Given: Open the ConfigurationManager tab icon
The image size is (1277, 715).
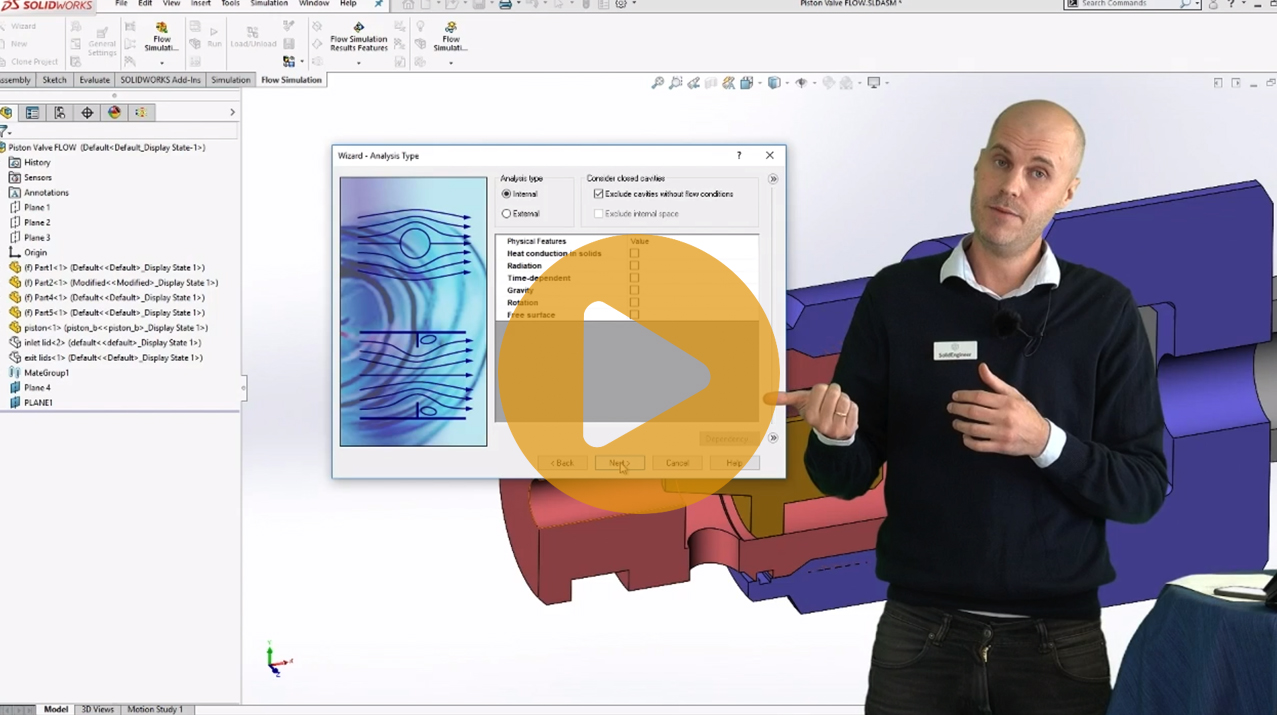Looking at the screenshot, I should coord(60,113).
